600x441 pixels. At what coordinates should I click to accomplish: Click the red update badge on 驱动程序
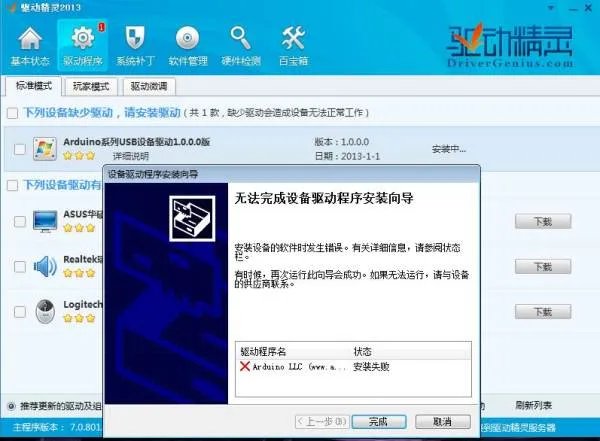click(x=101, y=27)
